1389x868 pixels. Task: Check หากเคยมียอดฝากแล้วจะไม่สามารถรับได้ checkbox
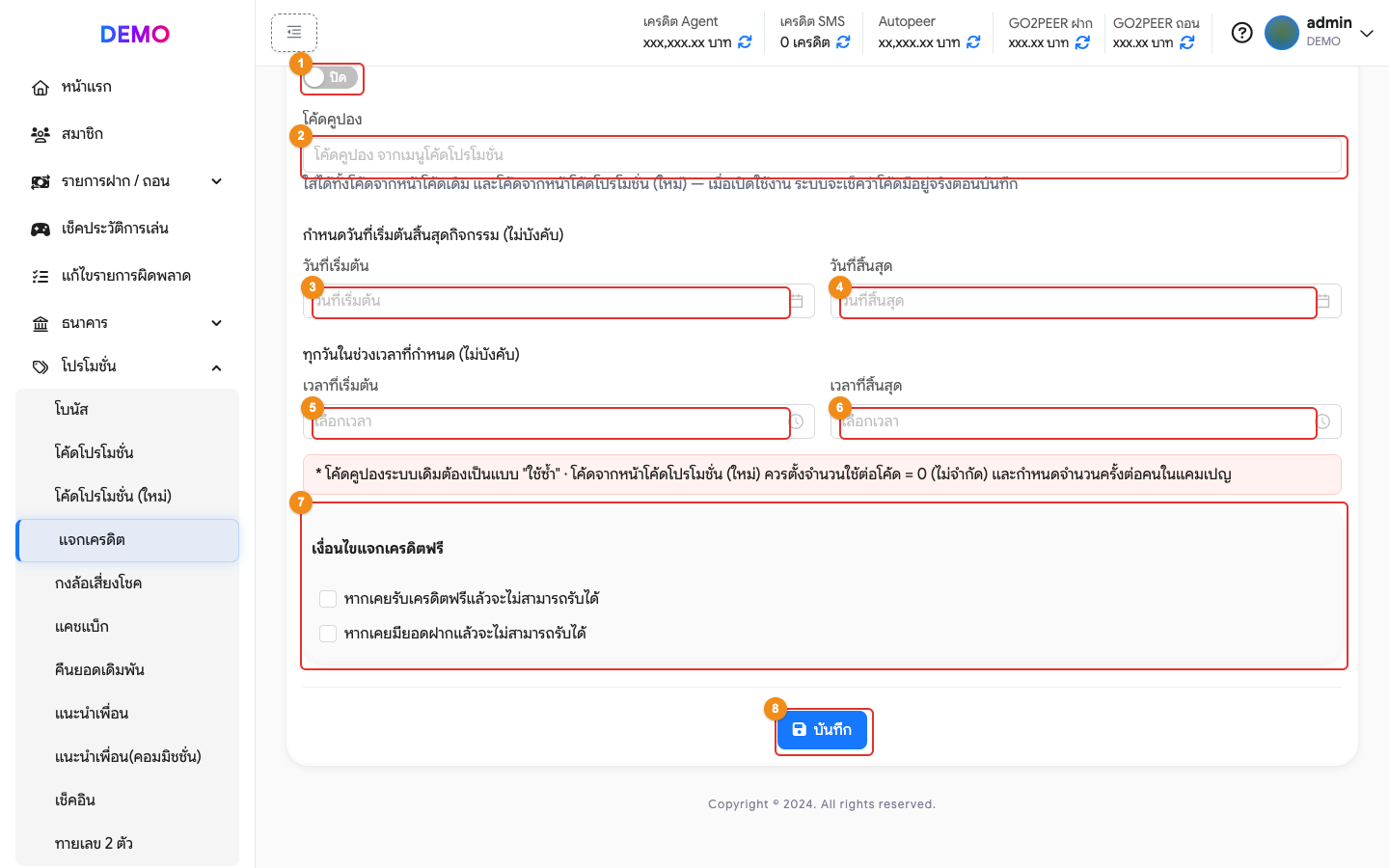pos(328,634)
